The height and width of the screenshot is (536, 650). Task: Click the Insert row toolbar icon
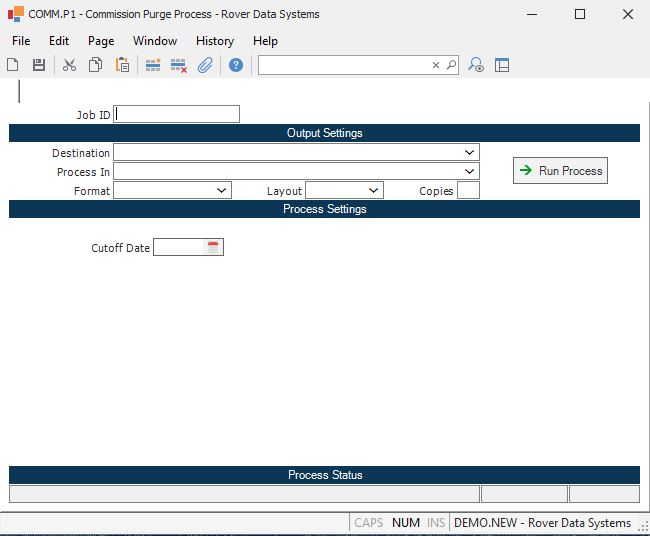pos(153,65)
